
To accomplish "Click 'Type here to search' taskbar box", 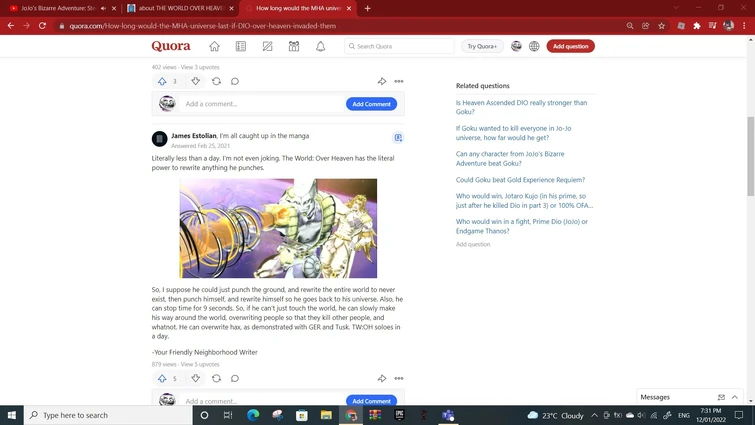I will (x=108, y=415).
